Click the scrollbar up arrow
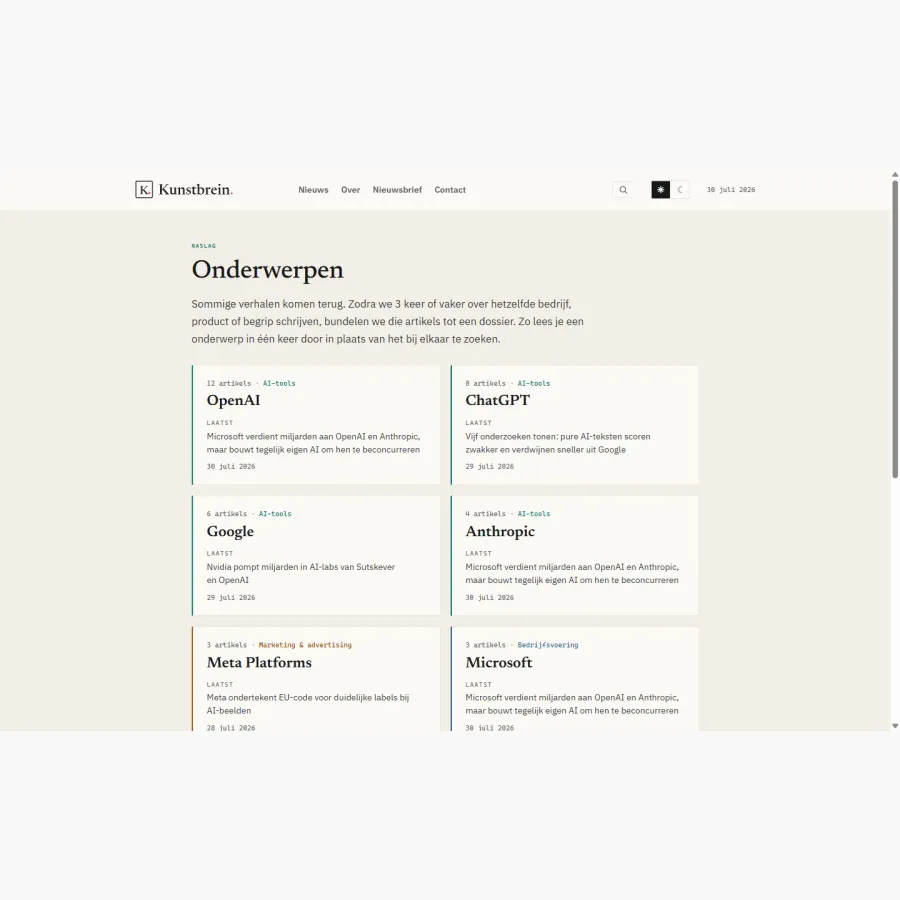 pyautogui.click(x=895, y=174)
